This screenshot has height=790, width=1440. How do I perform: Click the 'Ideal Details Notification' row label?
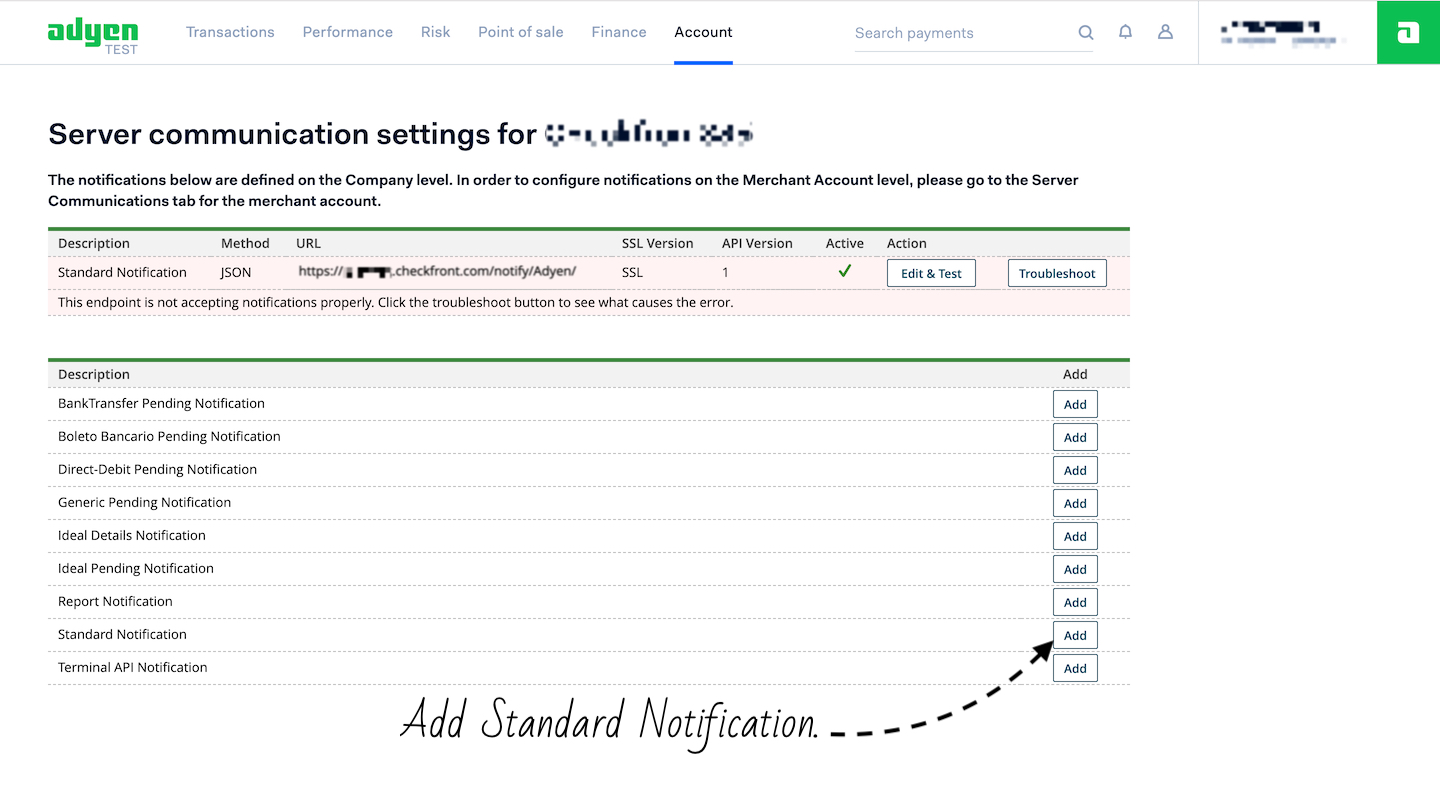pos(132,535)
